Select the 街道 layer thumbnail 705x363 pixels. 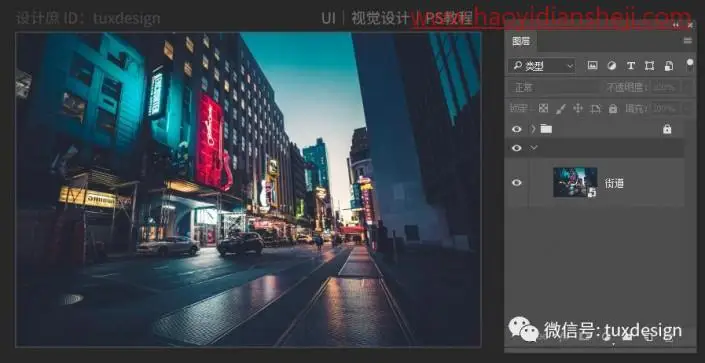coord(575,182)
